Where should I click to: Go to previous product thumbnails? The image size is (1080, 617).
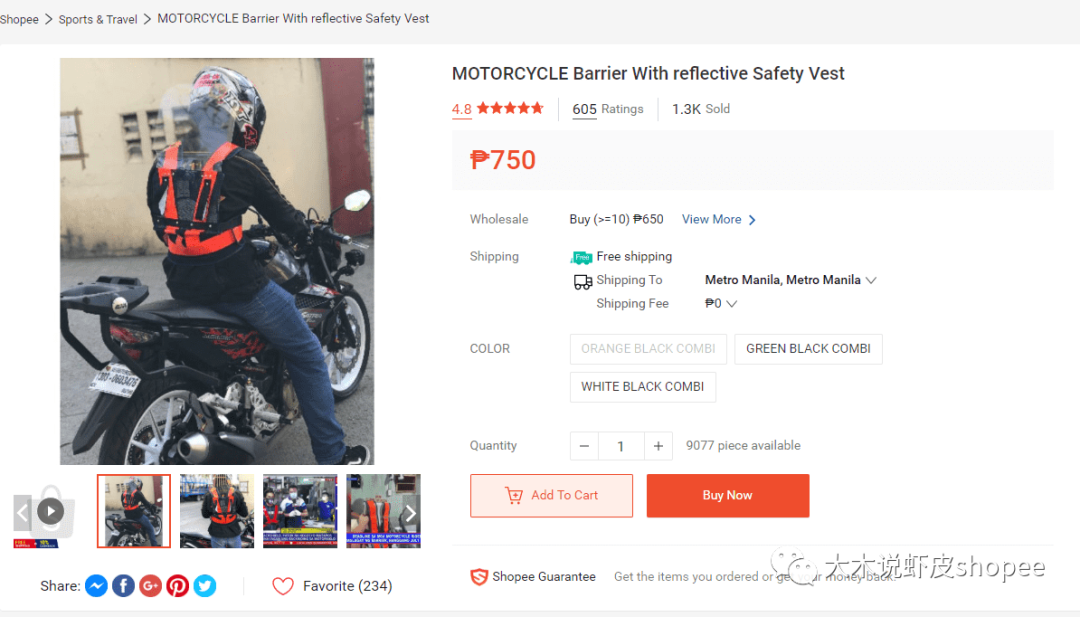click(22, 513)
